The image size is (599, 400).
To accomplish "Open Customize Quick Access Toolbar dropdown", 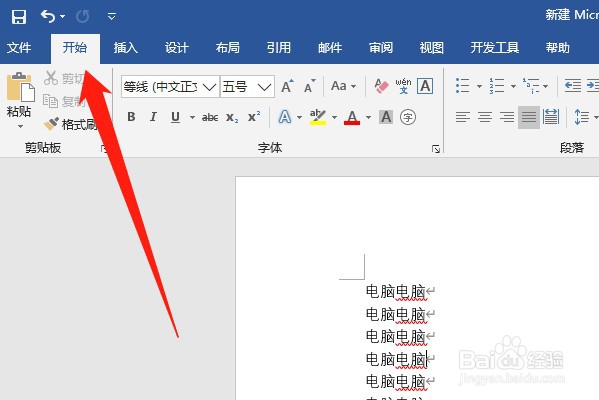I will [112, 16].
